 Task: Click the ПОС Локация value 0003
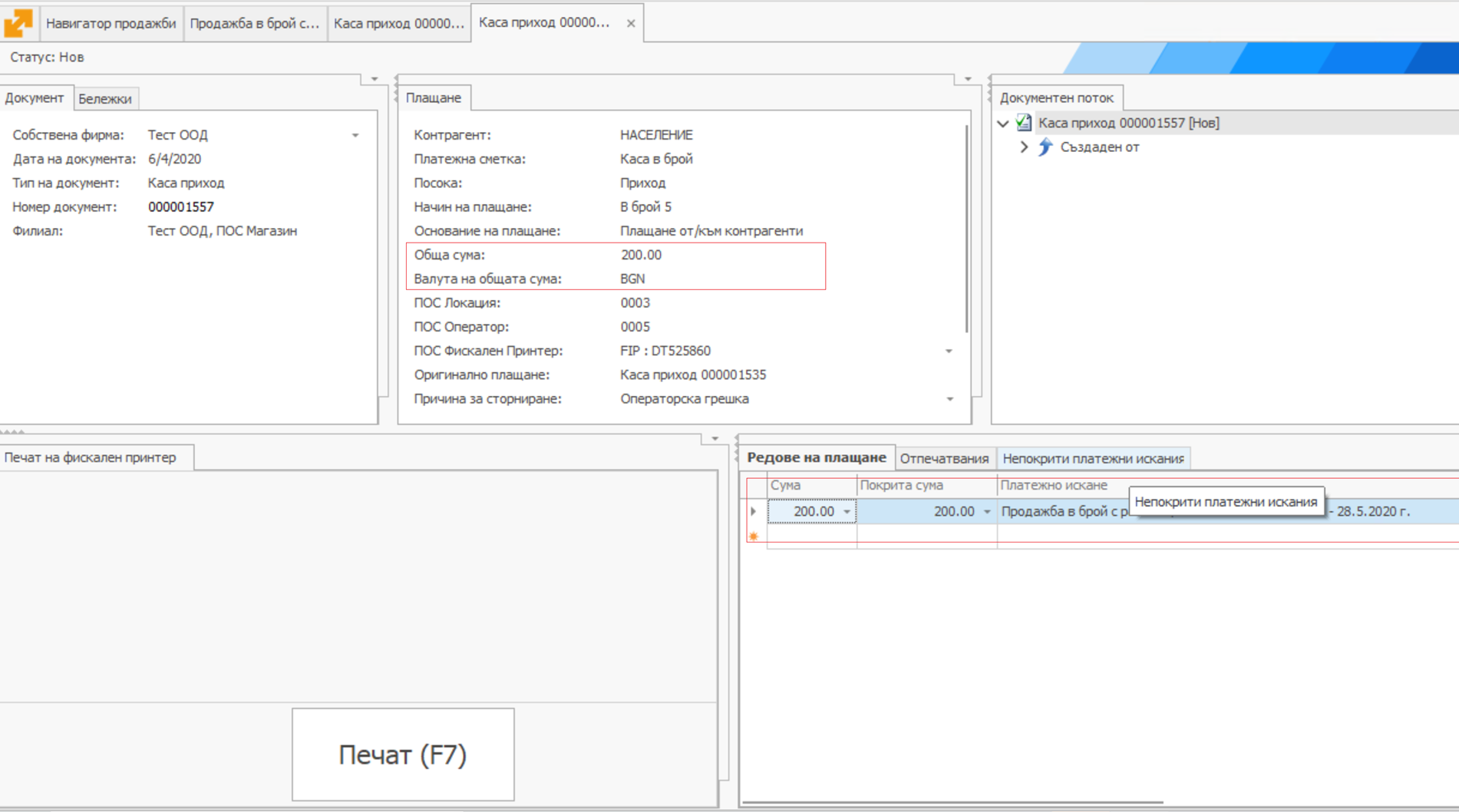[635, 302]
